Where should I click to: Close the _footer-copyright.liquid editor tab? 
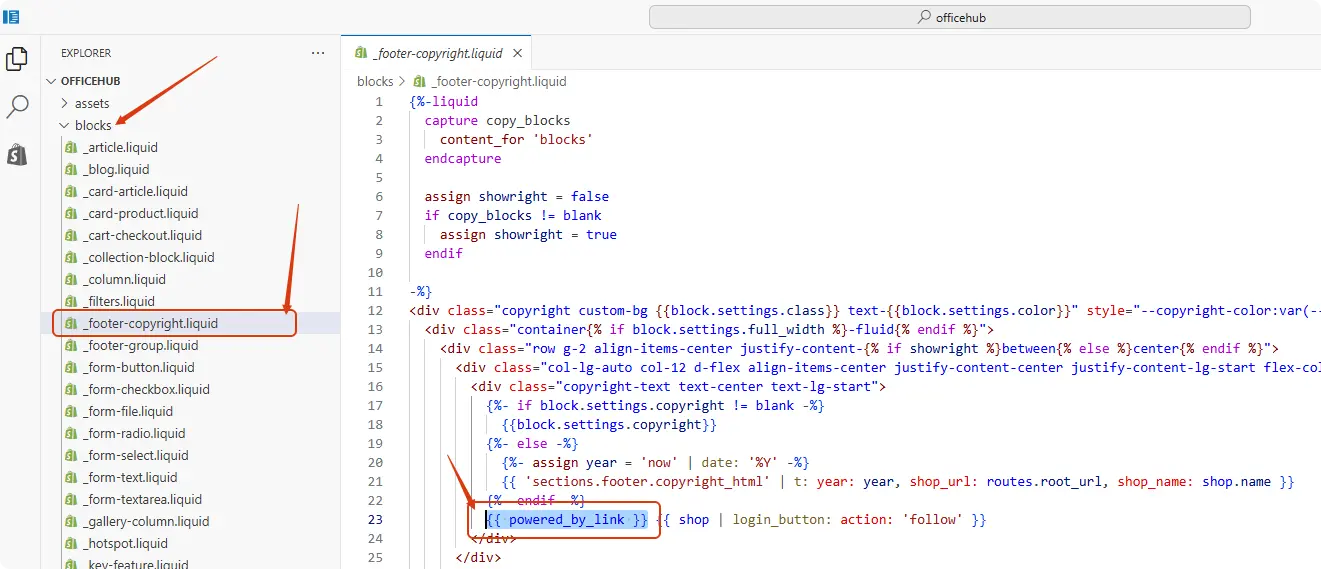(x=519, y=53)
